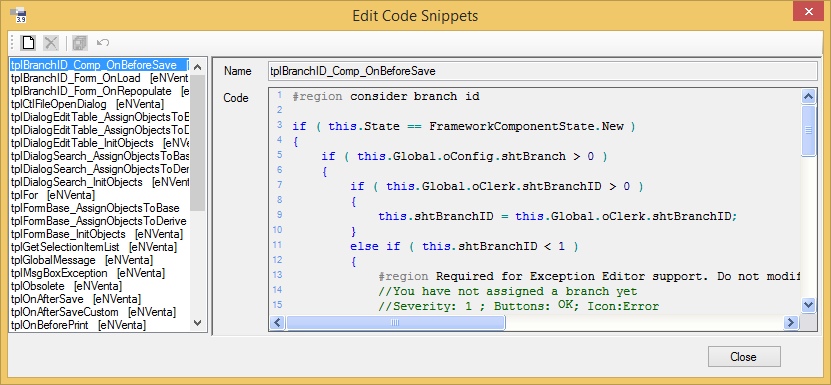Viewport: 831px width, 385px height.
Task: Click the Delete snippet X icon
Action: point(51,42)
